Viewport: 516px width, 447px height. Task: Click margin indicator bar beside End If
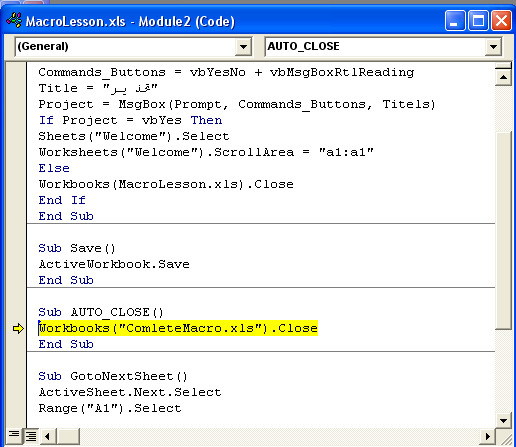(x=16, y=200)
